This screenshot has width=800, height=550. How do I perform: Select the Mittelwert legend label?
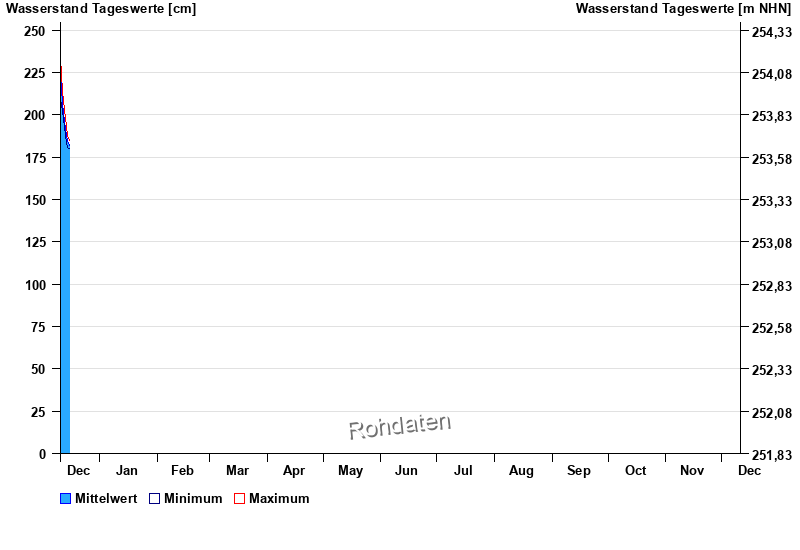[x=106, y=499]
